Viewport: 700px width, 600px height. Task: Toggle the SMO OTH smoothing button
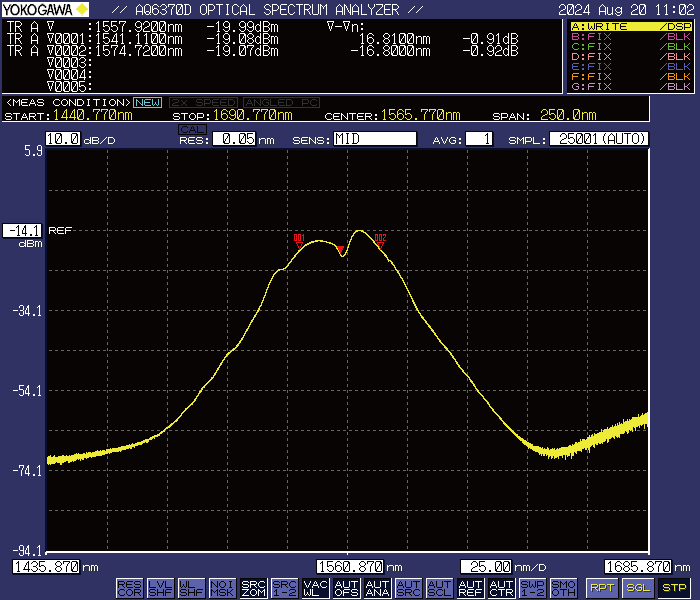[x=563, y=588]
